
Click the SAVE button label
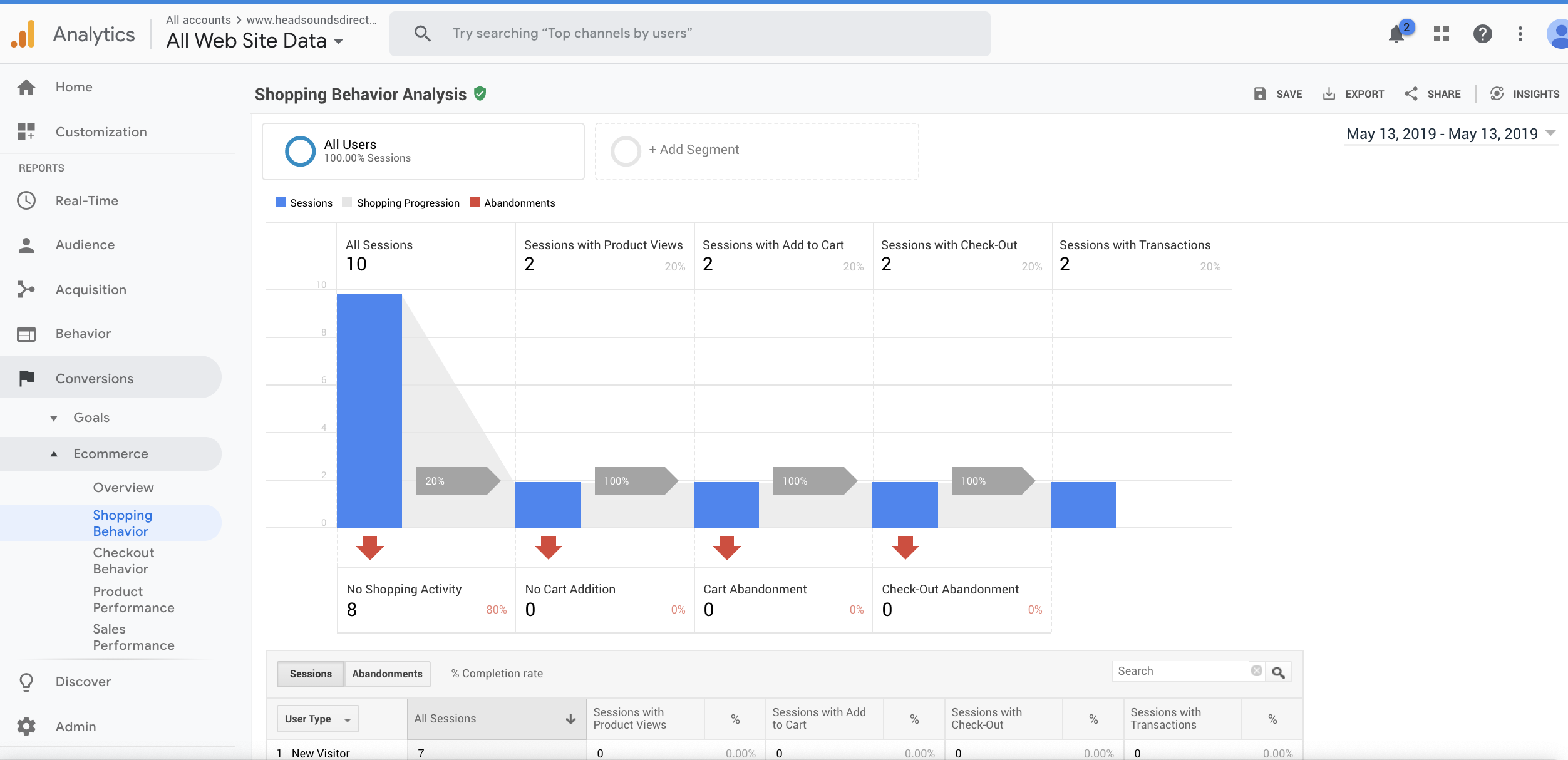pos(1289,94)
